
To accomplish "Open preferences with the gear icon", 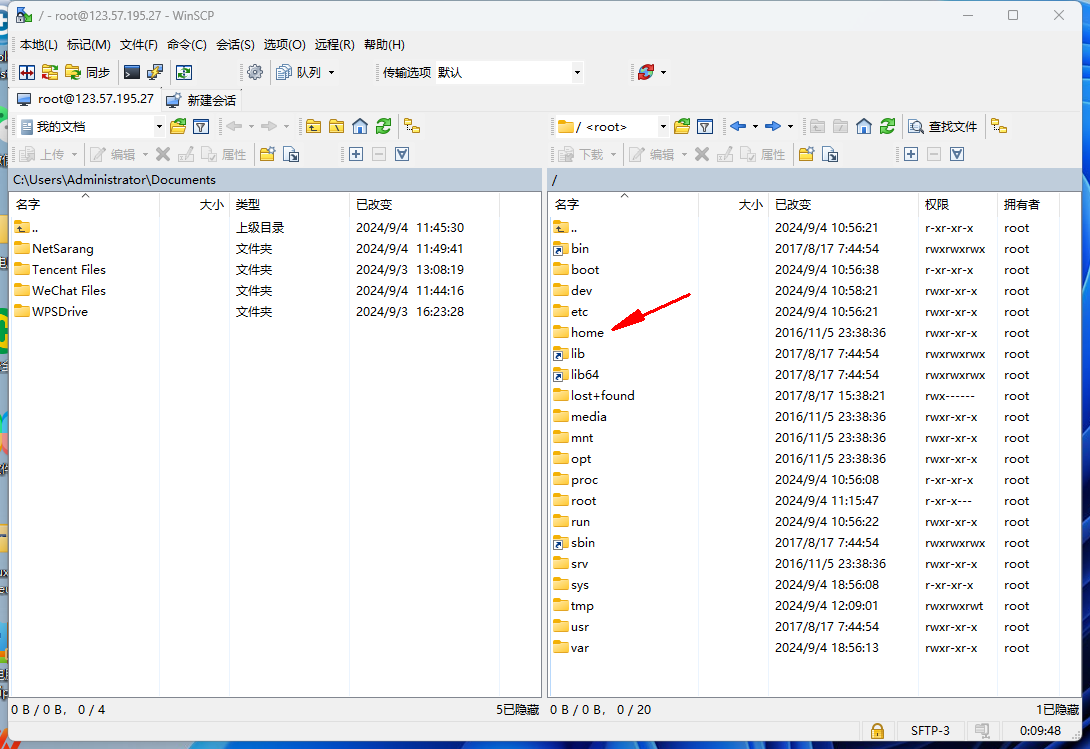I will 255,72.
